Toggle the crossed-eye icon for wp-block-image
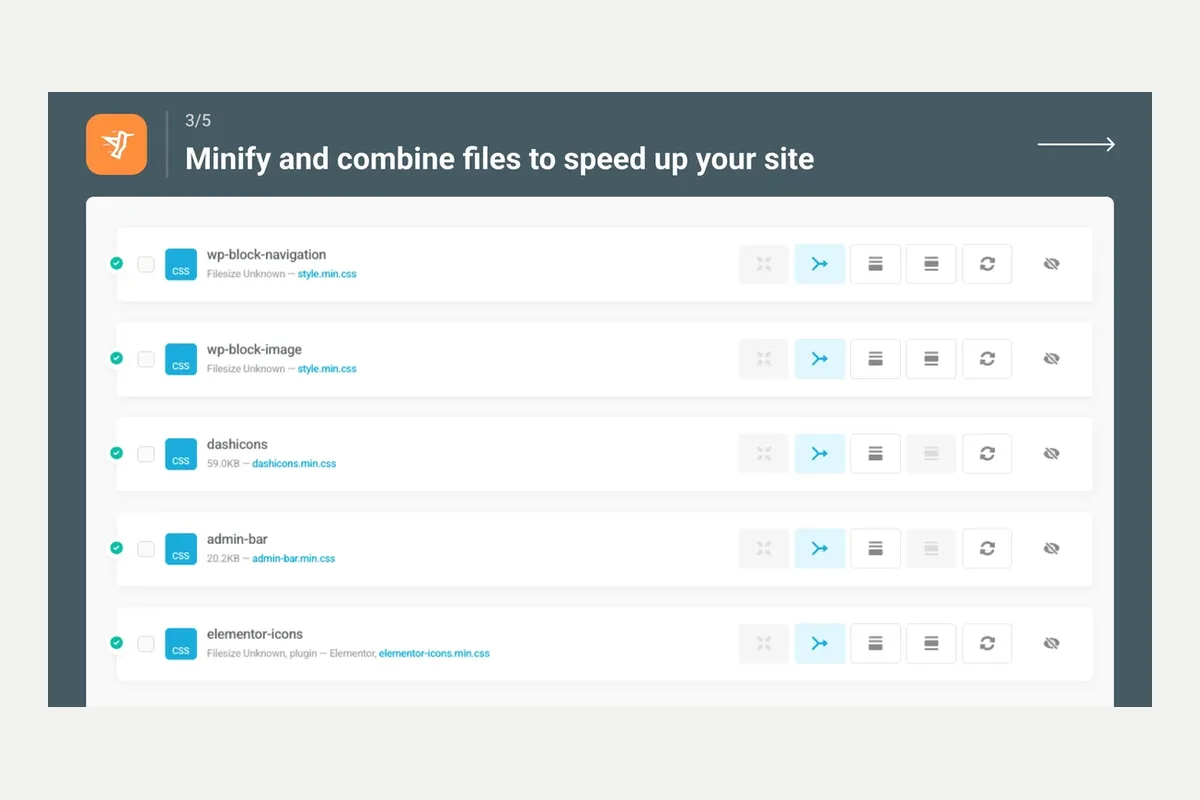 (1051, 359)
